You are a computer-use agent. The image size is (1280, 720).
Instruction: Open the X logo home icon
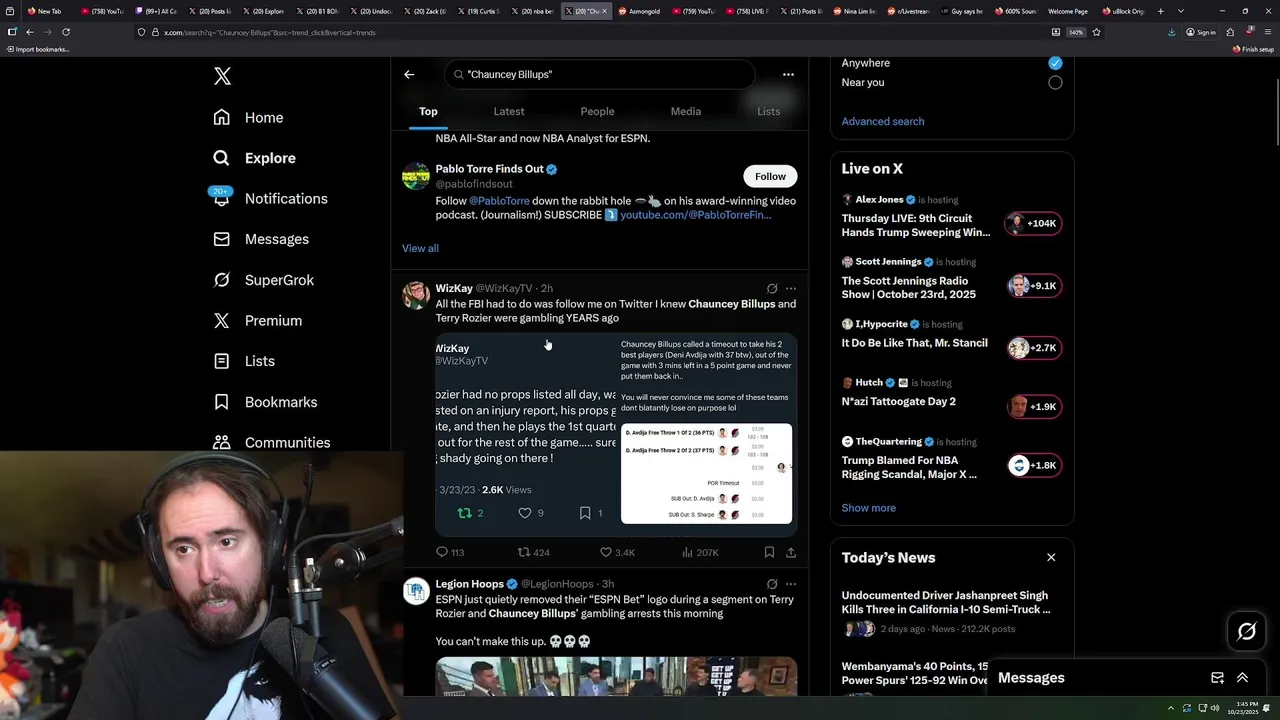click(x=222, y=76)
